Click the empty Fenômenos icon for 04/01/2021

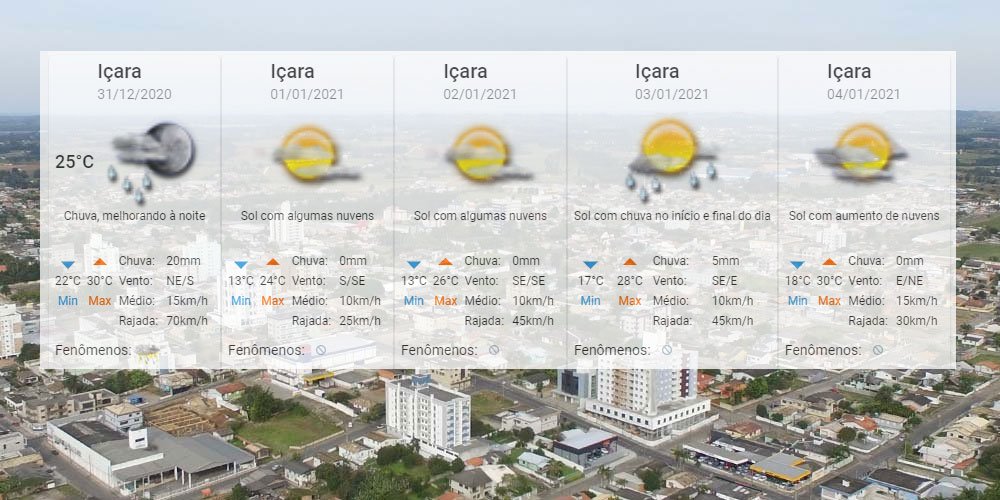(877, 351)
